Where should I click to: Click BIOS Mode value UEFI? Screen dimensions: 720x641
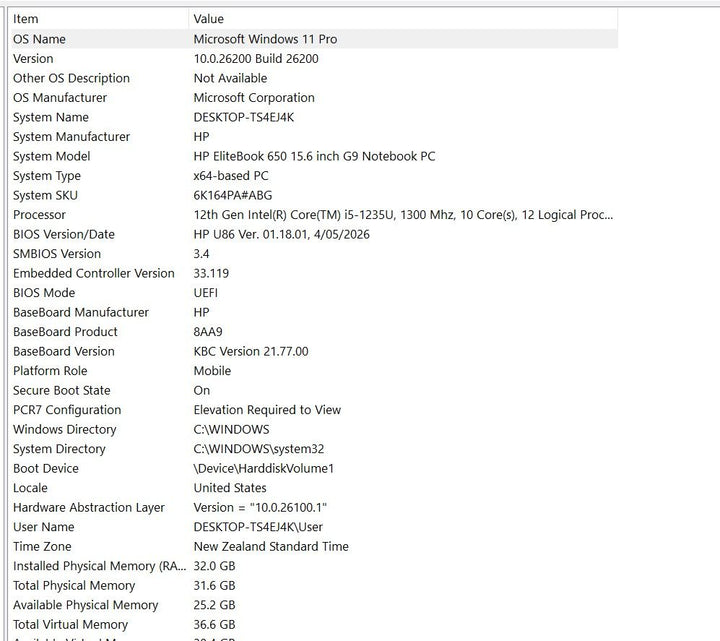(x=205, y=293)
